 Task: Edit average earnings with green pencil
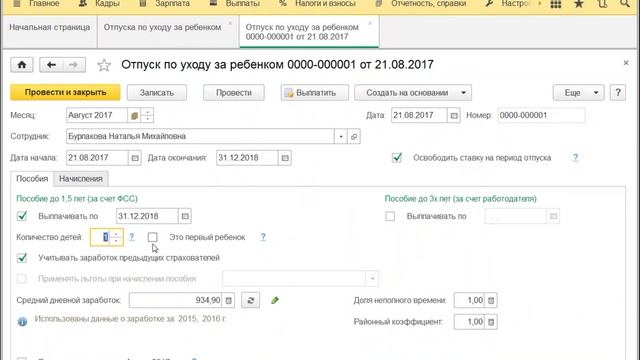coord(275,300)
